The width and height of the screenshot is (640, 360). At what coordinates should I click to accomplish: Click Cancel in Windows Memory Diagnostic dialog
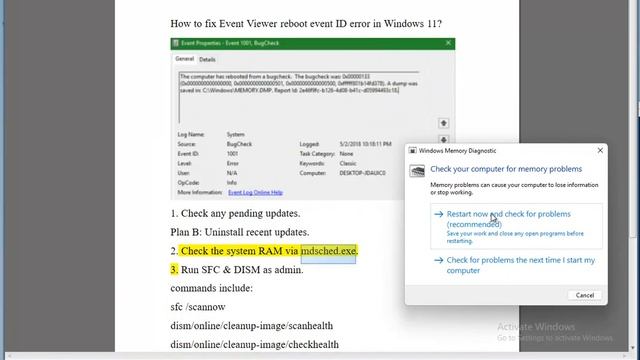click(x=584, y=295)
